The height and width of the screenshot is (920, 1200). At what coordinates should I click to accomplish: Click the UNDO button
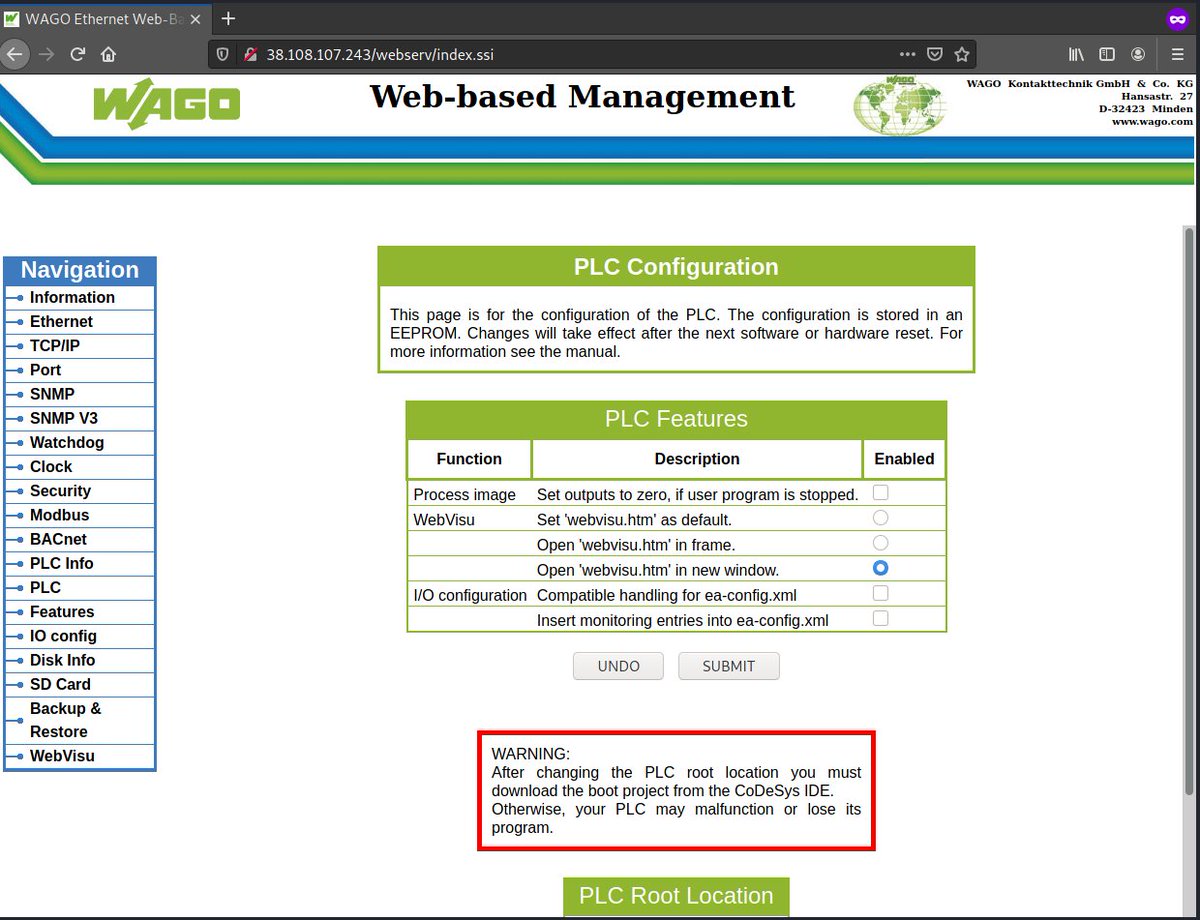618,666
